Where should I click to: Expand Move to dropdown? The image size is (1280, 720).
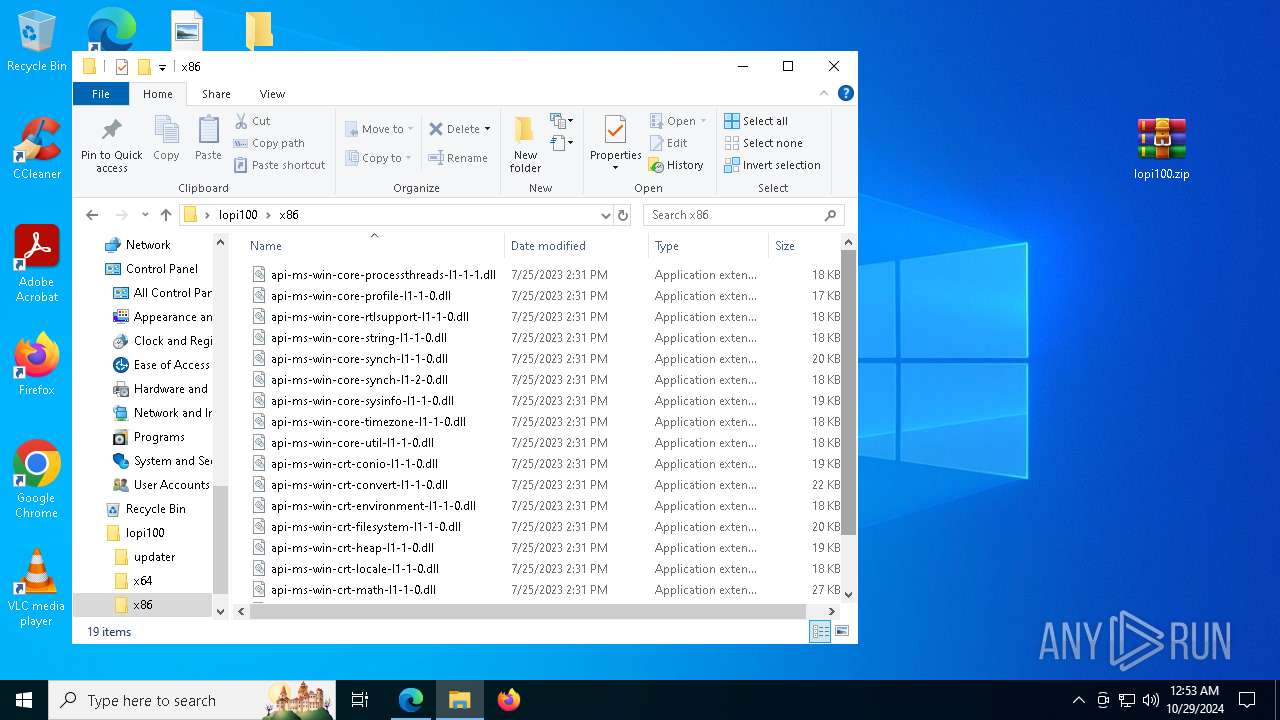click(411, 129)
